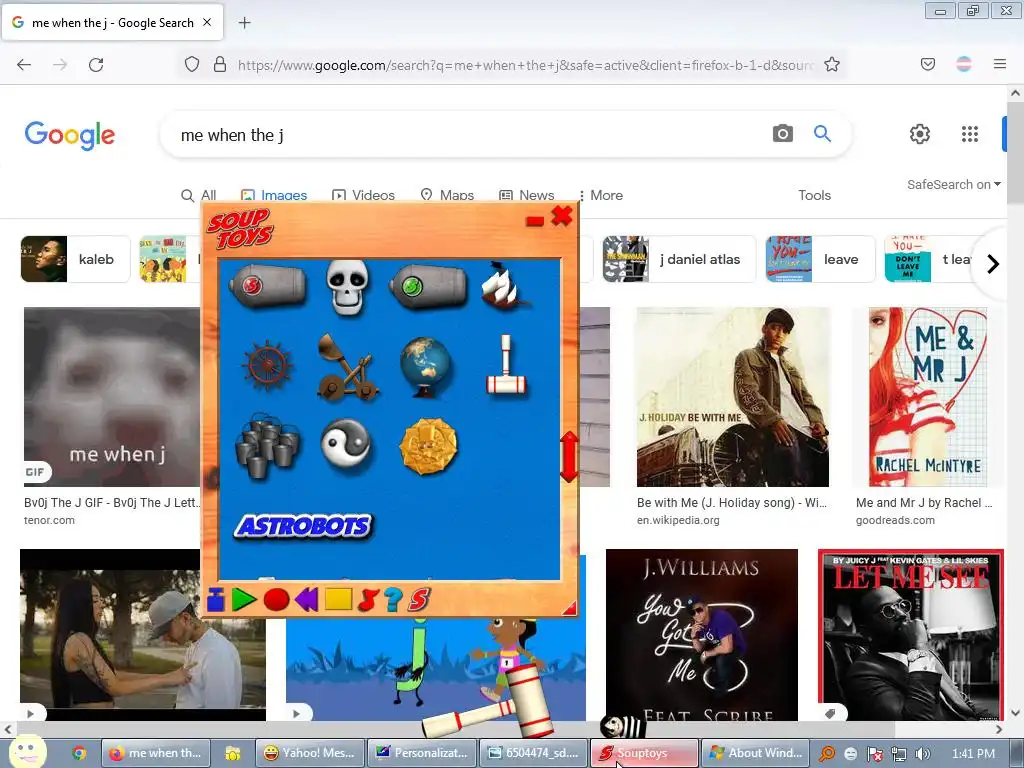The image size is (1024, 768).
Task: Expand the SafeSearch on dropdown
Action: click(x=953, y=185)
